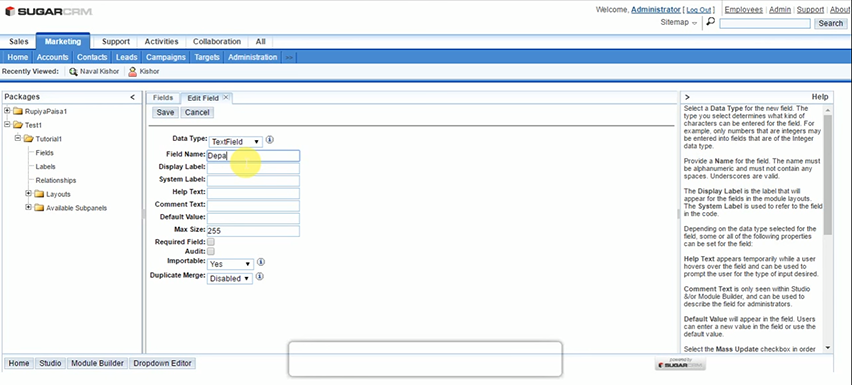852x385 pixels.
Task: Open the Data Type dropdown
Action: 235,142
